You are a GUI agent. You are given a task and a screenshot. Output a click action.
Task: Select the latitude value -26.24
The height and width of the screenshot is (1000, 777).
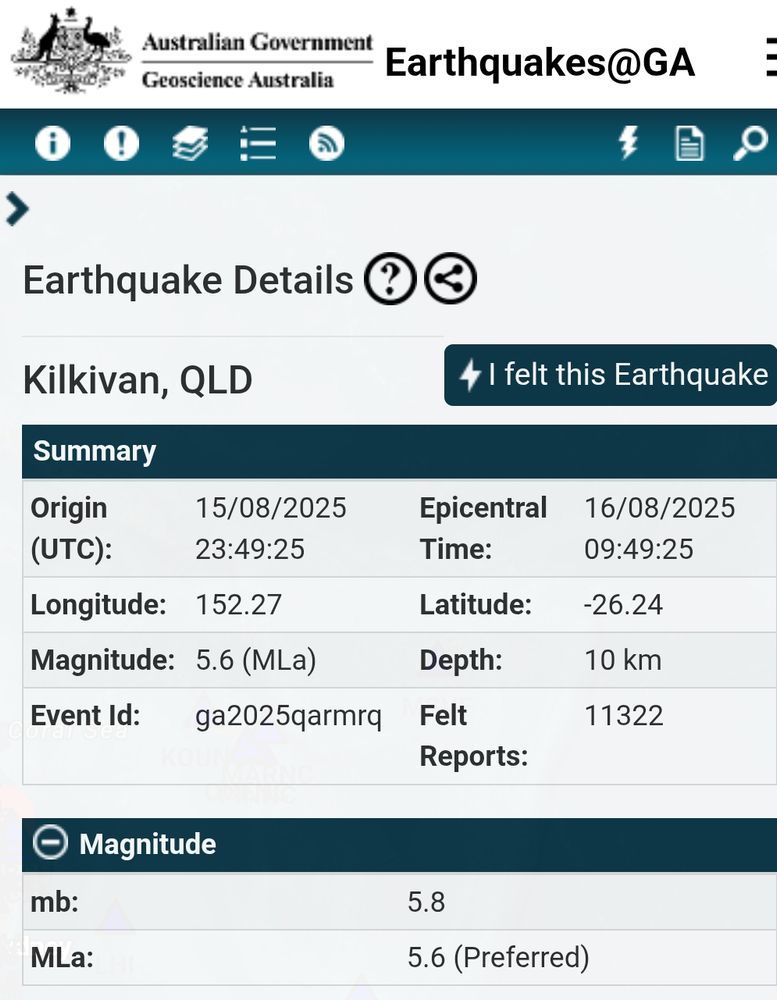point(623,605)
